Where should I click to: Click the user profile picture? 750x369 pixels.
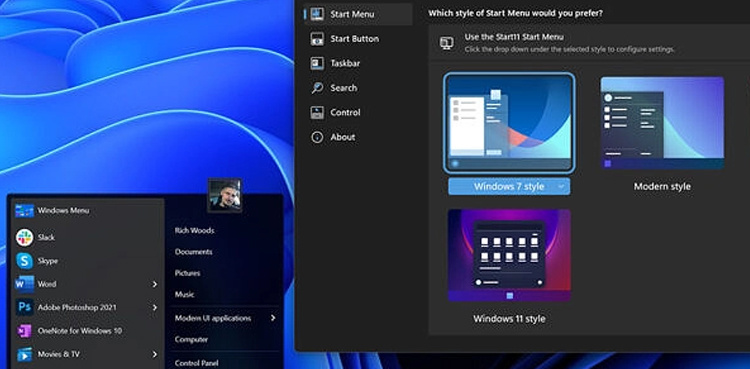(x=225, y=195)
